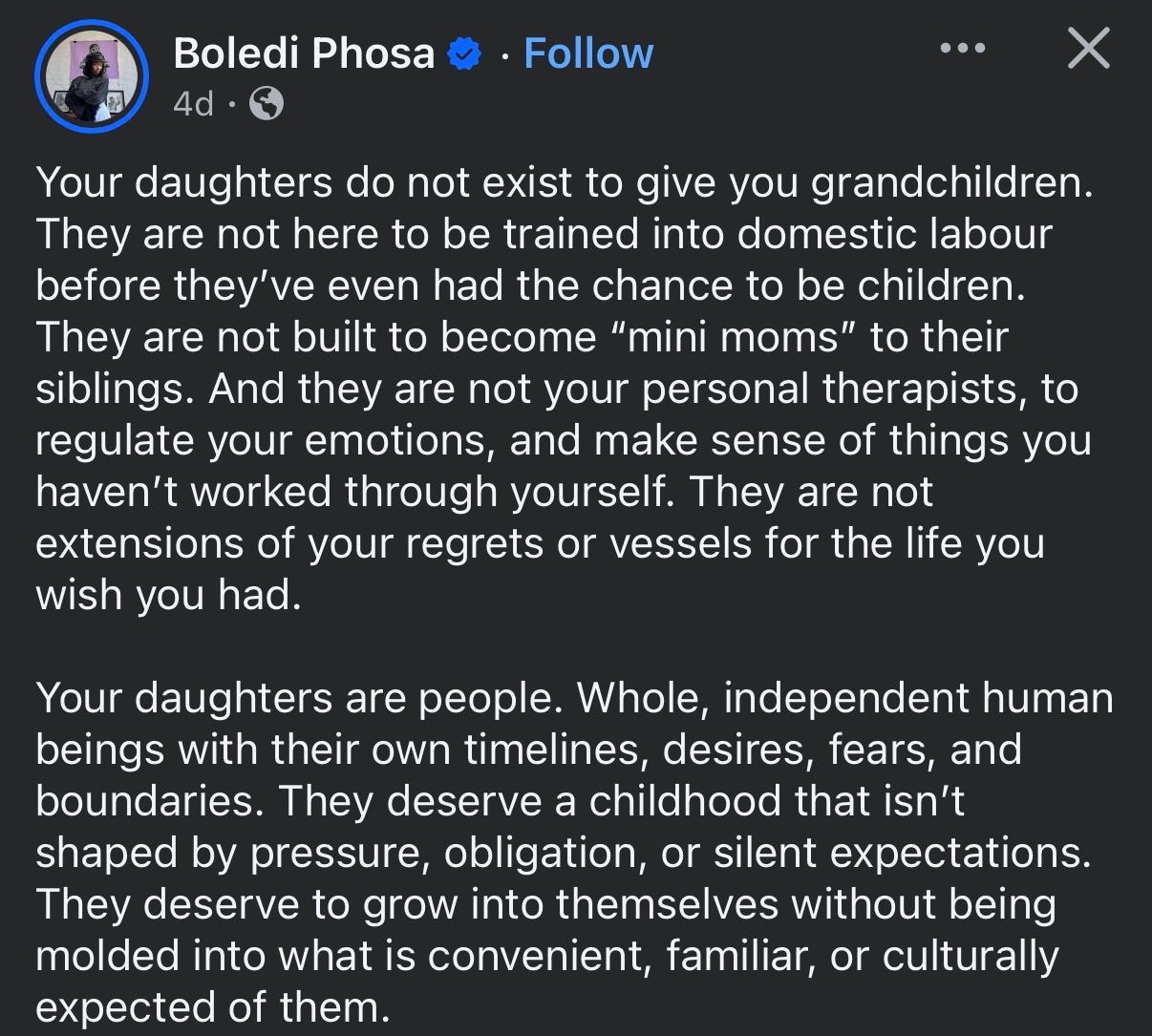Image resolution: width=1152 pixels, height=1036 pixels.
Task: Click the final line "expected of them."
Action: coord(213,1007)
